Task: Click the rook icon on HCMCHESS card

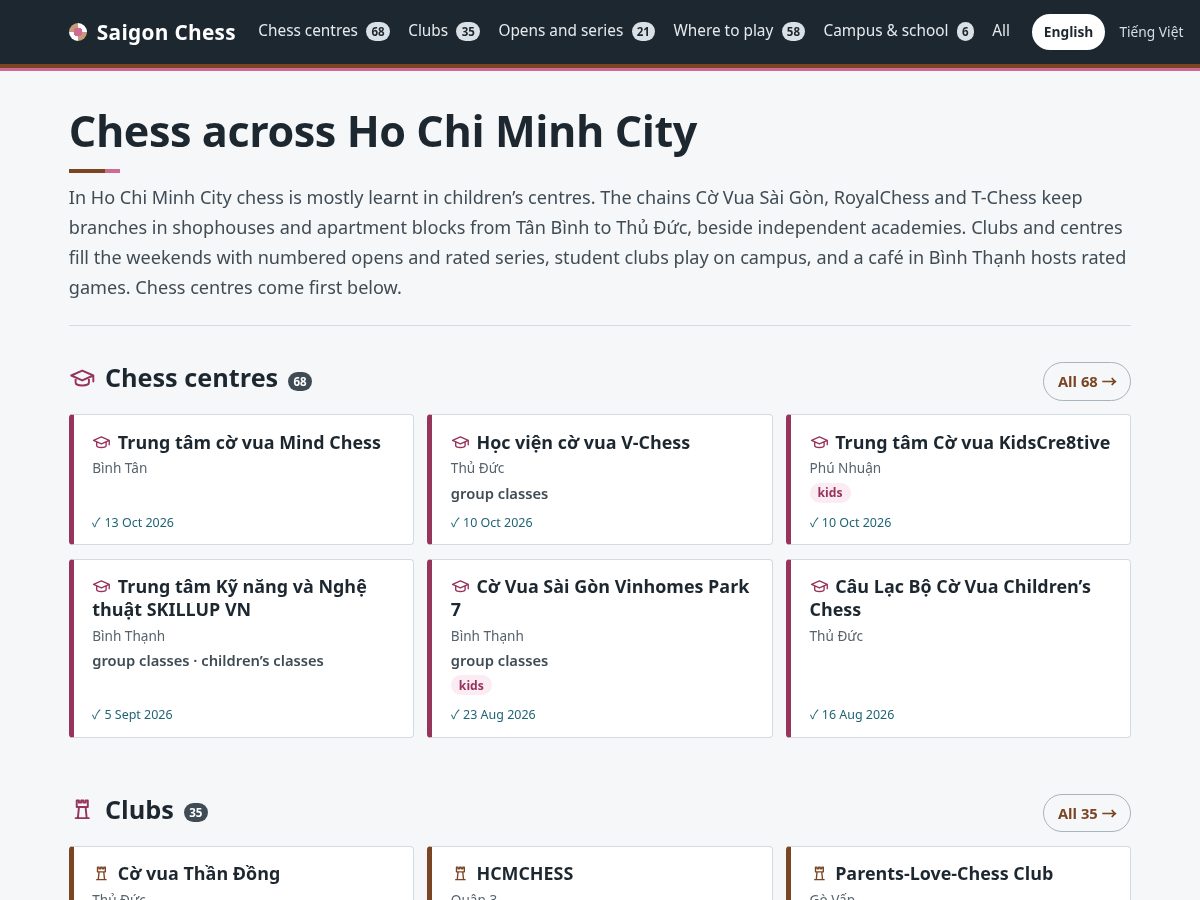Action: pos(460,873)
